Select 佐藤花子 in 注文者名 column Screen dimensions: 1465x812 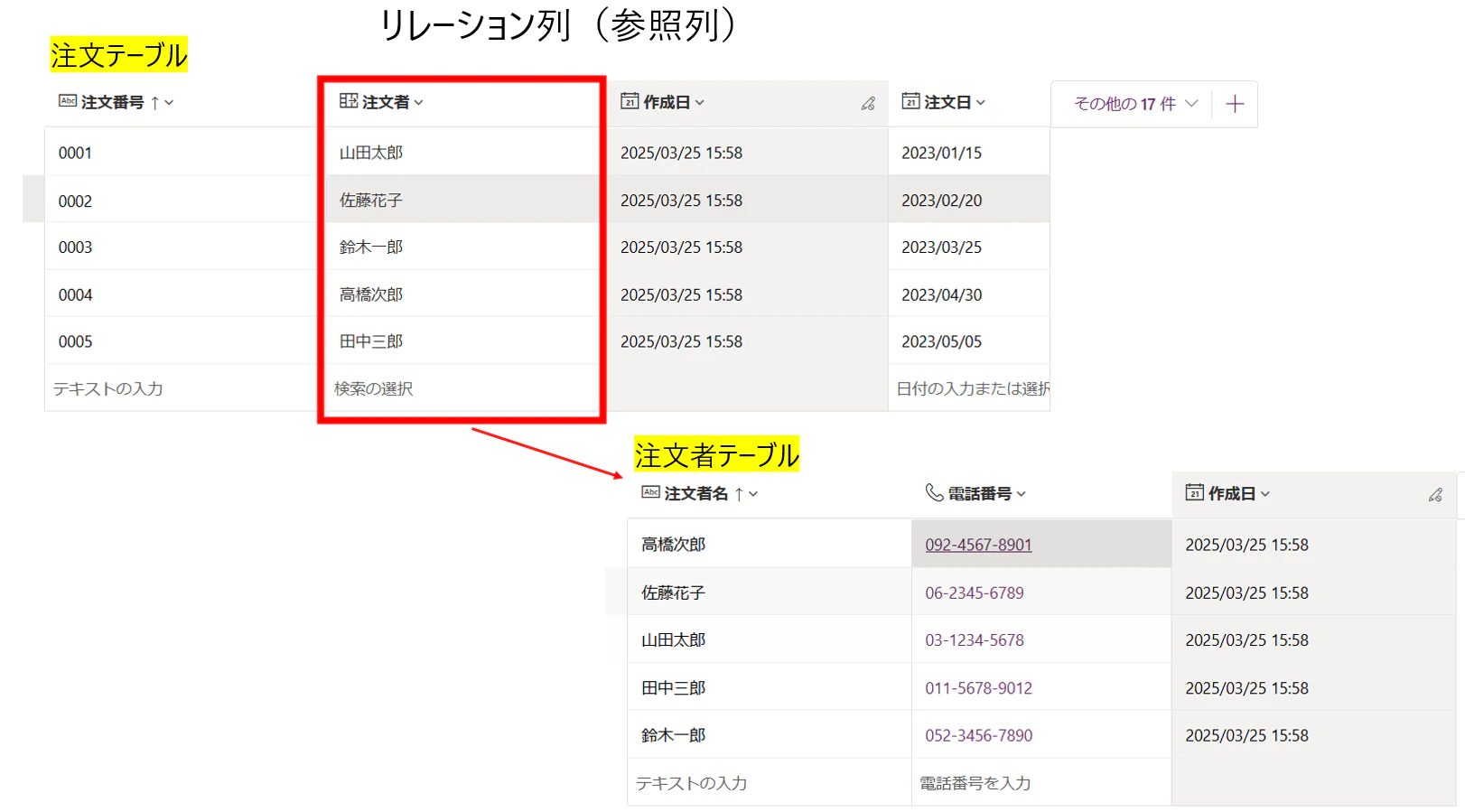770,593
